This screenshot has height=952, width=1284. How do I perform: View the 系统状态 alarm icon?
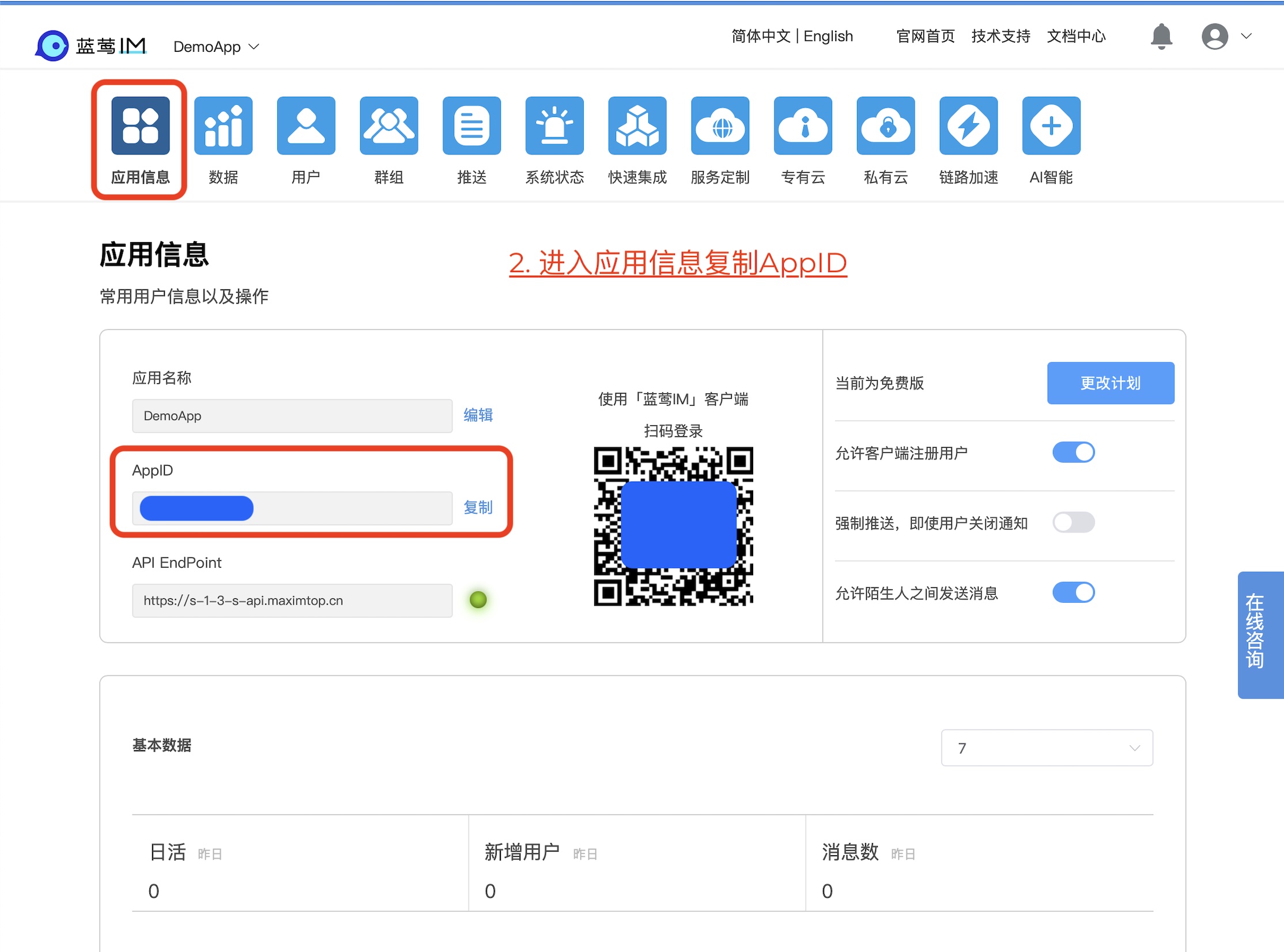[554, 126]
